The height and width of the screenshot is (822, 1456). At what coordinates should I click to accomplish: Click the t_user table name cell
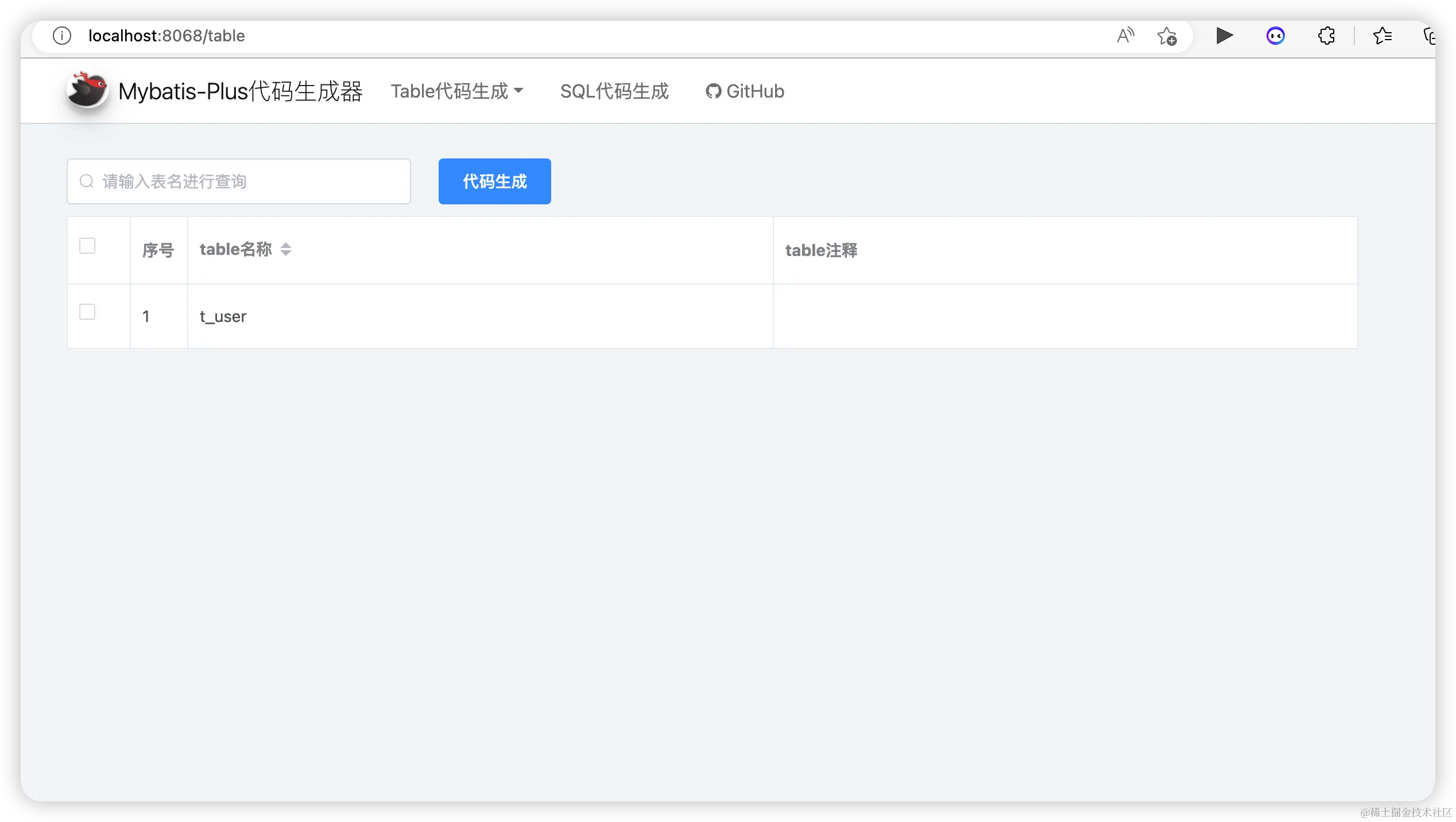223,316
